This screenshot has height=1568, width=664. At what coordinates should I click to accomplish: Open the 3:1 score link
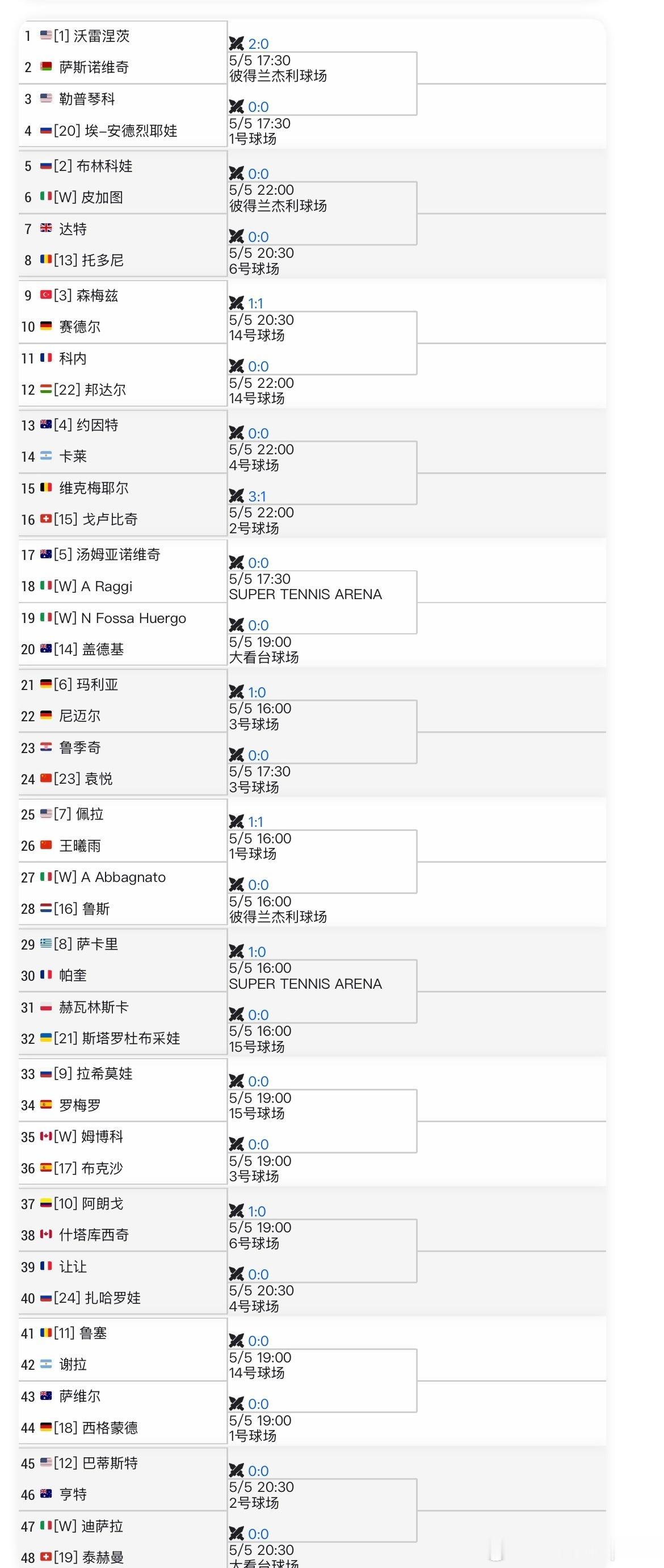(x=257, y=497)
